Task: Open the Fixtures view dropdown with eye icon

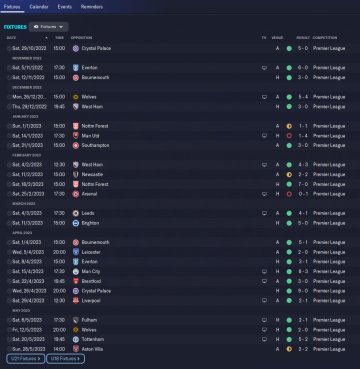Action: [49, 27]
